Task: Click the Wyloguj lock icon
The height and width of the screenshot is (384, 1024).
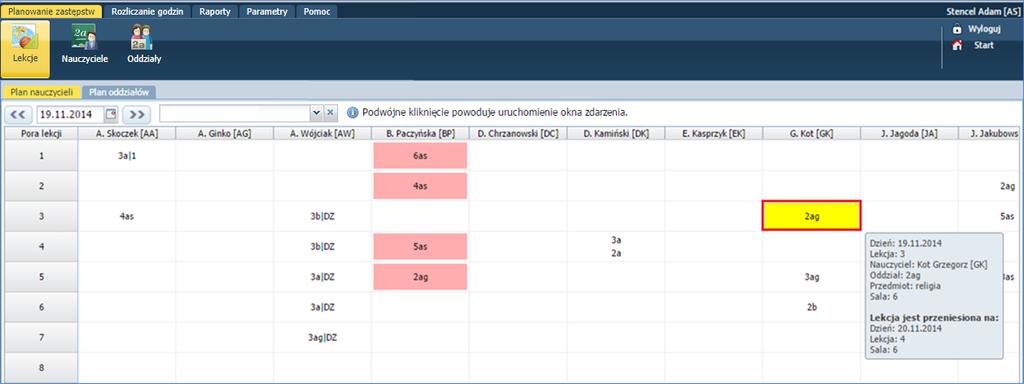Action: 957,29
